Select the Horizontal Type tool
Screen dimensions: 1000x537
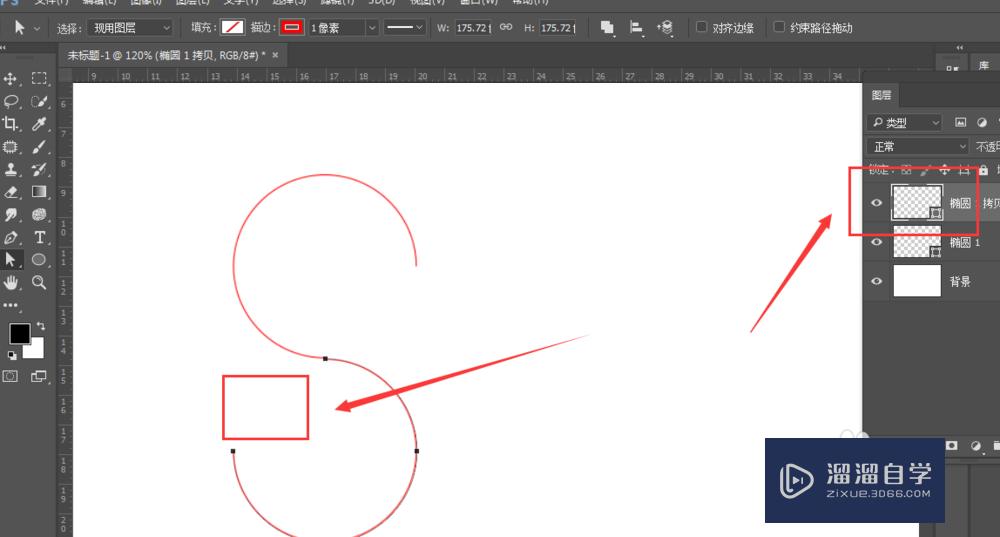click(40, 237)
